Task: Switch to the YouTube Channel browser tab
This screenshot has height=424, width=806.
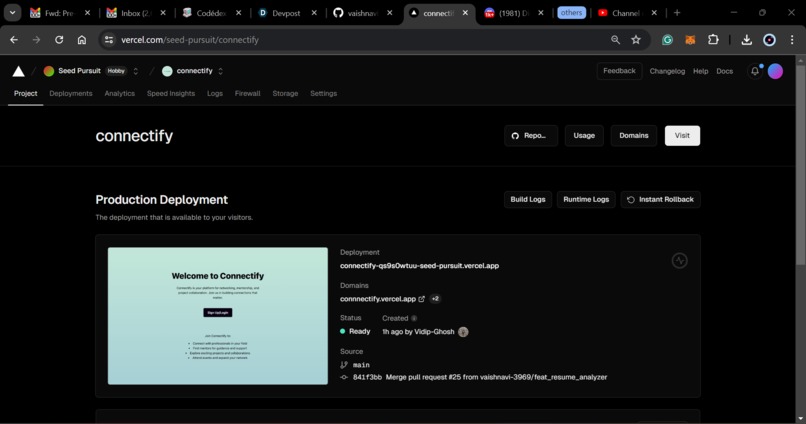Action: click(626, 13)
